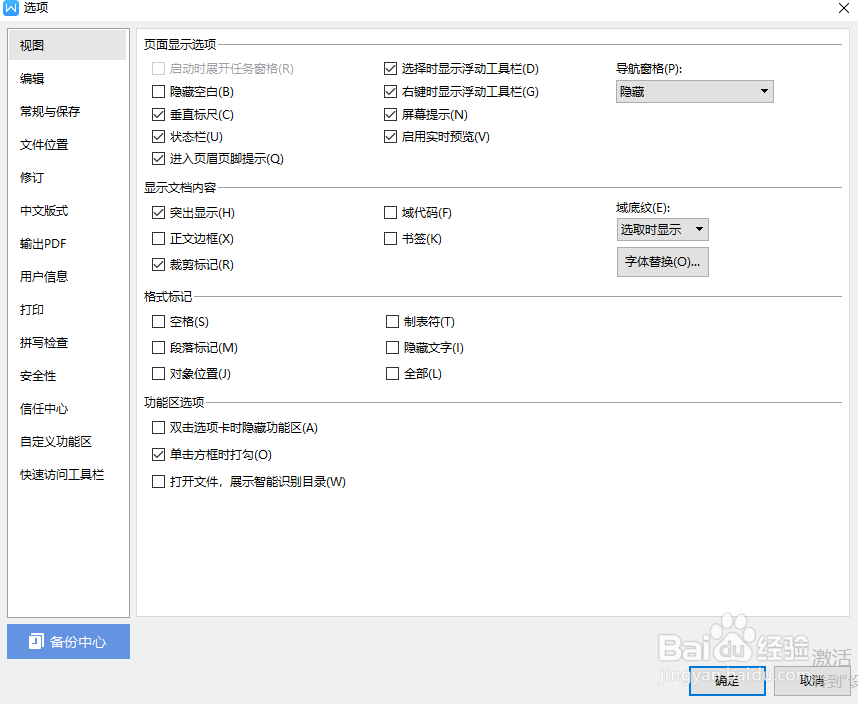Enable 双击选项卡时隐藏功能区(A)
This screenshot has height=704, width=858.
coord(158,427)
